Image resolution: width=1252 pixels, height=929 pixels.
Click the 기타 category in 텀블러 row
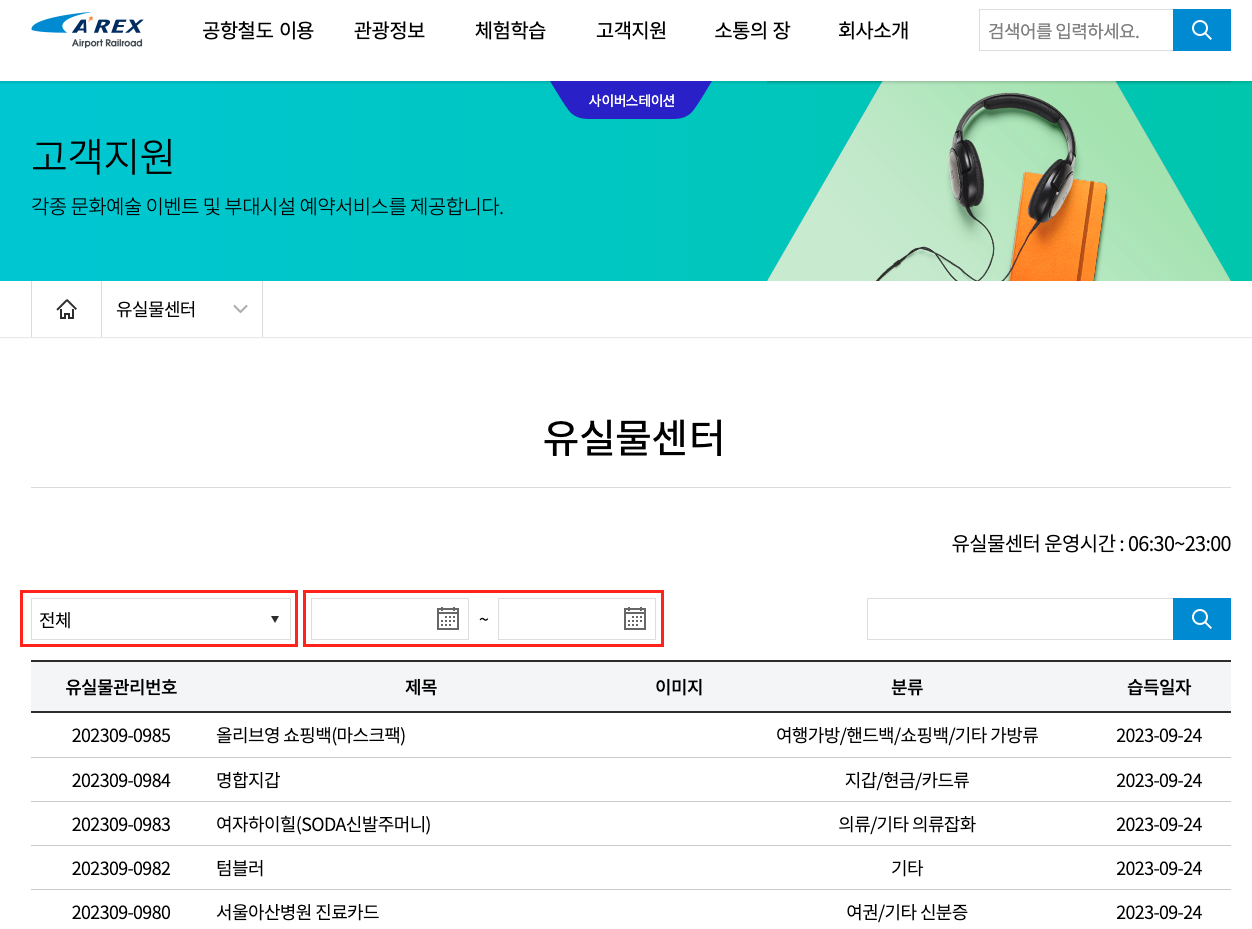907,868
